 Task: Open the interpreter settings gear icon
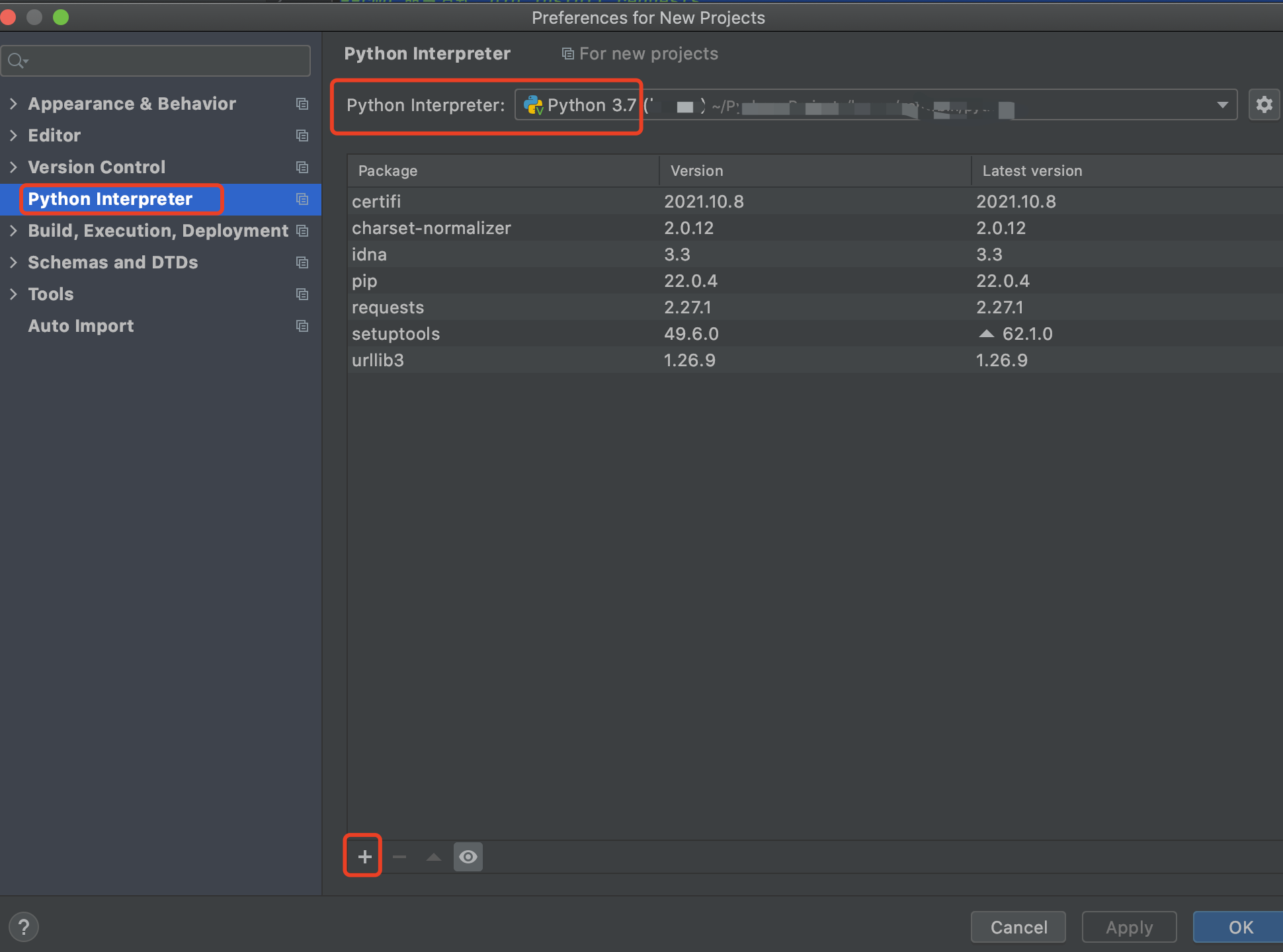[x=1264, y=104]
